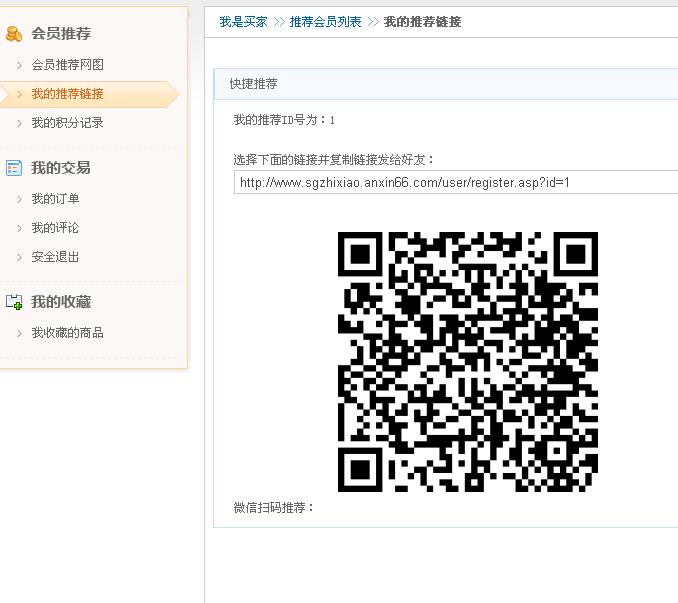Click 安全退出 to log out
Image resolution: width=678 pixels, height=603 pixels.
pos(55,257)
